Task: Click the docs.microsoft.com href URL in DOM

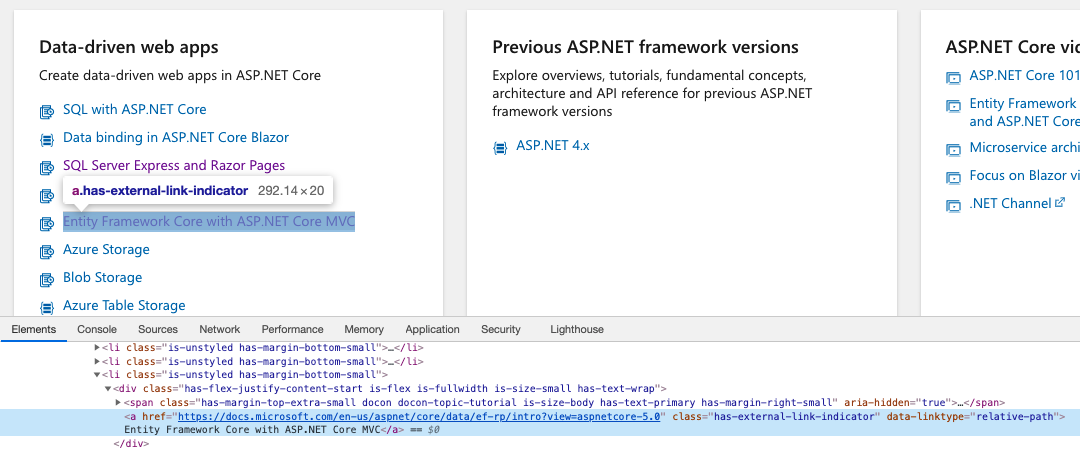Action: (x=419, y=416)
